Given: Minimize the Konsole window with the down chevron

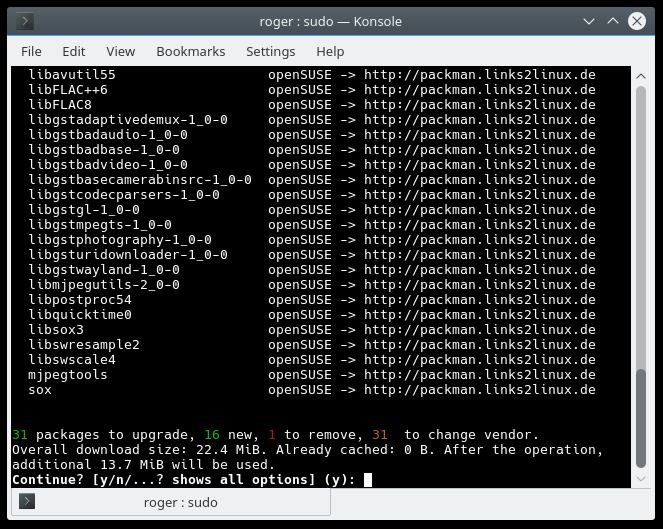Looking at the screenshot, I should pos(589,21).
